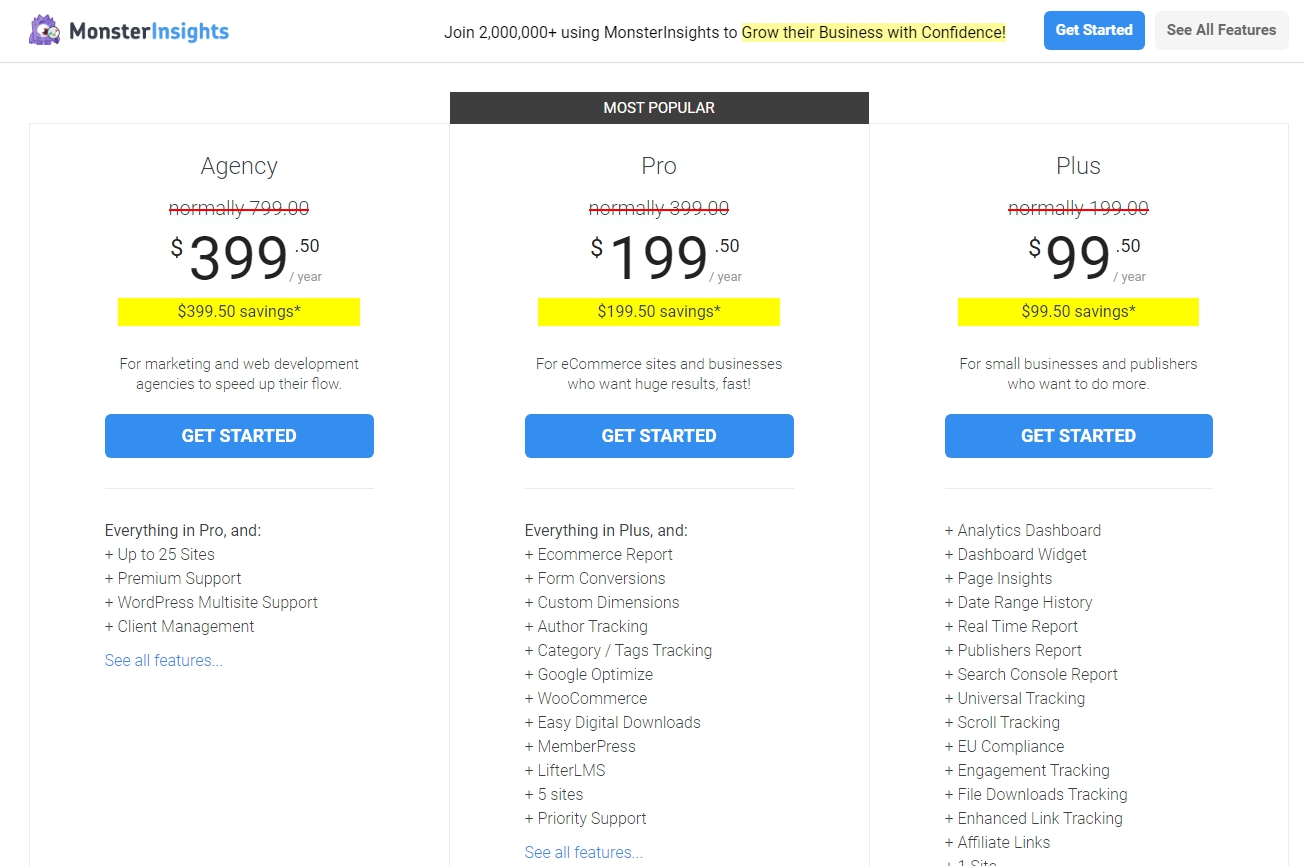Click the $399.50 savings yellow badge
This screenshot has width=1304, height=866.
pyautogui.click(x=239, y=312)
